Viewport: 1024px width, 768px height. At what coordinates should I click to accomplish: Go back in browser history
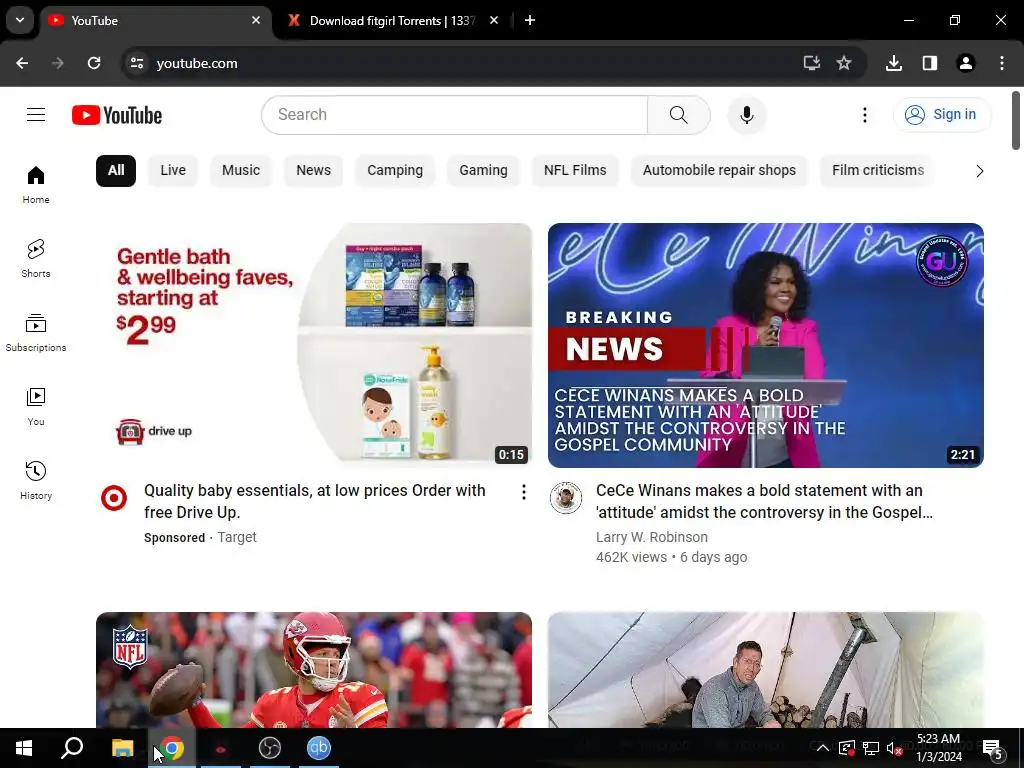tap(22, 63)
